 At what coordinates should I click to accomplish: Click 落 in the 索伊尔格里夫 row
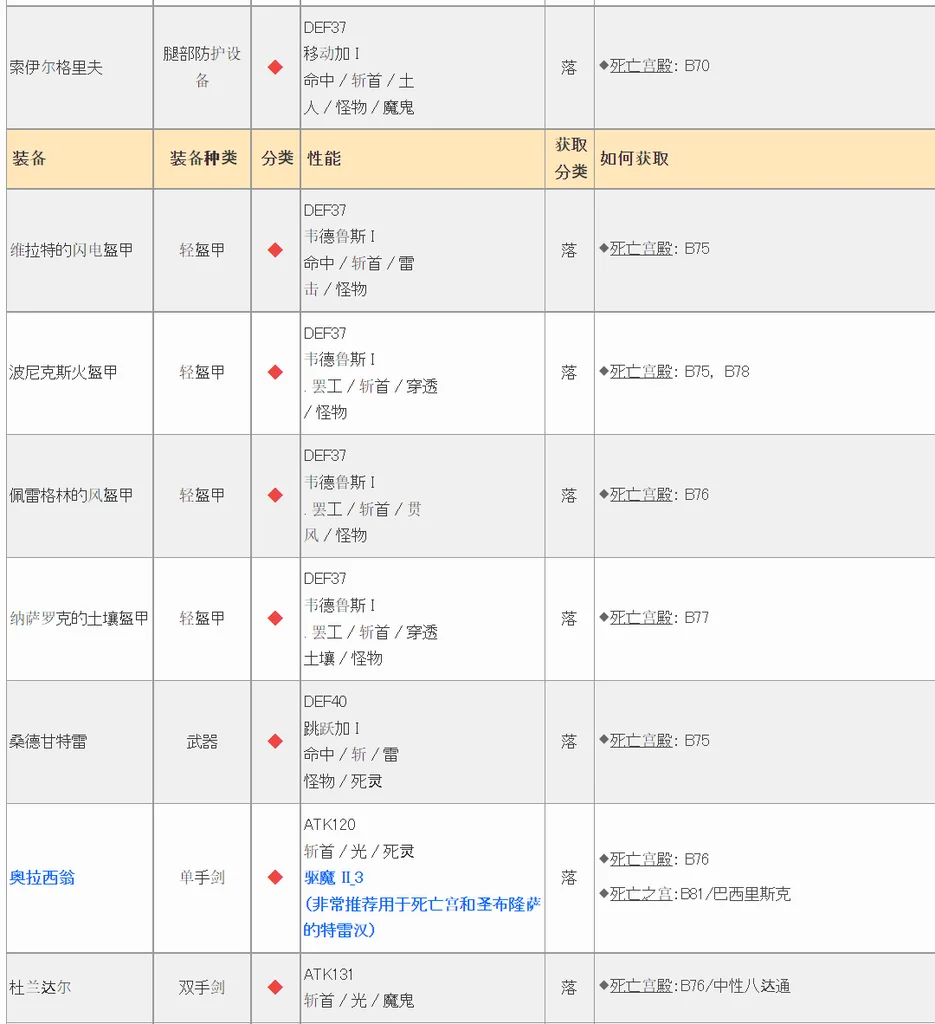pyautogui.click(x=569, y=67)
